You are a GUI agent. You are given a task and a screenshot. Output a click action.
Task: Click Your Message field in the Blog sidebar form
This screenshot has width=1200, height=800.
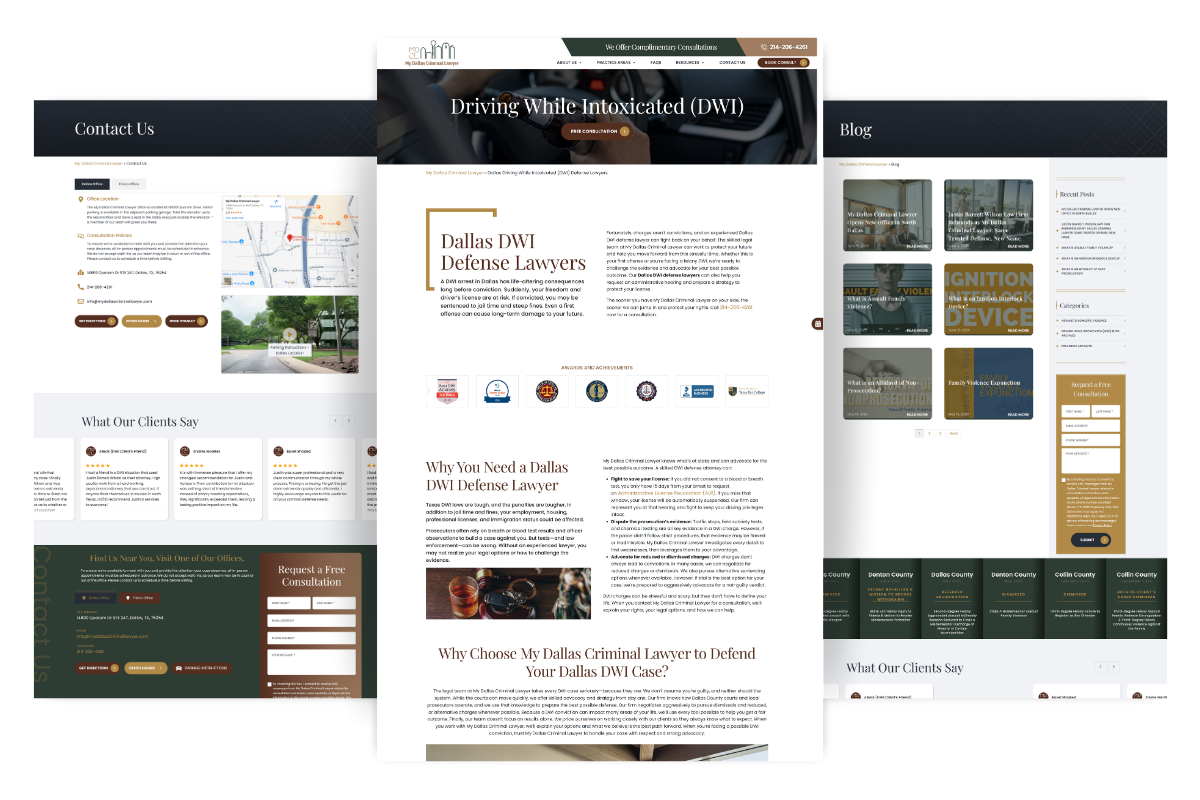point(1092,460)
